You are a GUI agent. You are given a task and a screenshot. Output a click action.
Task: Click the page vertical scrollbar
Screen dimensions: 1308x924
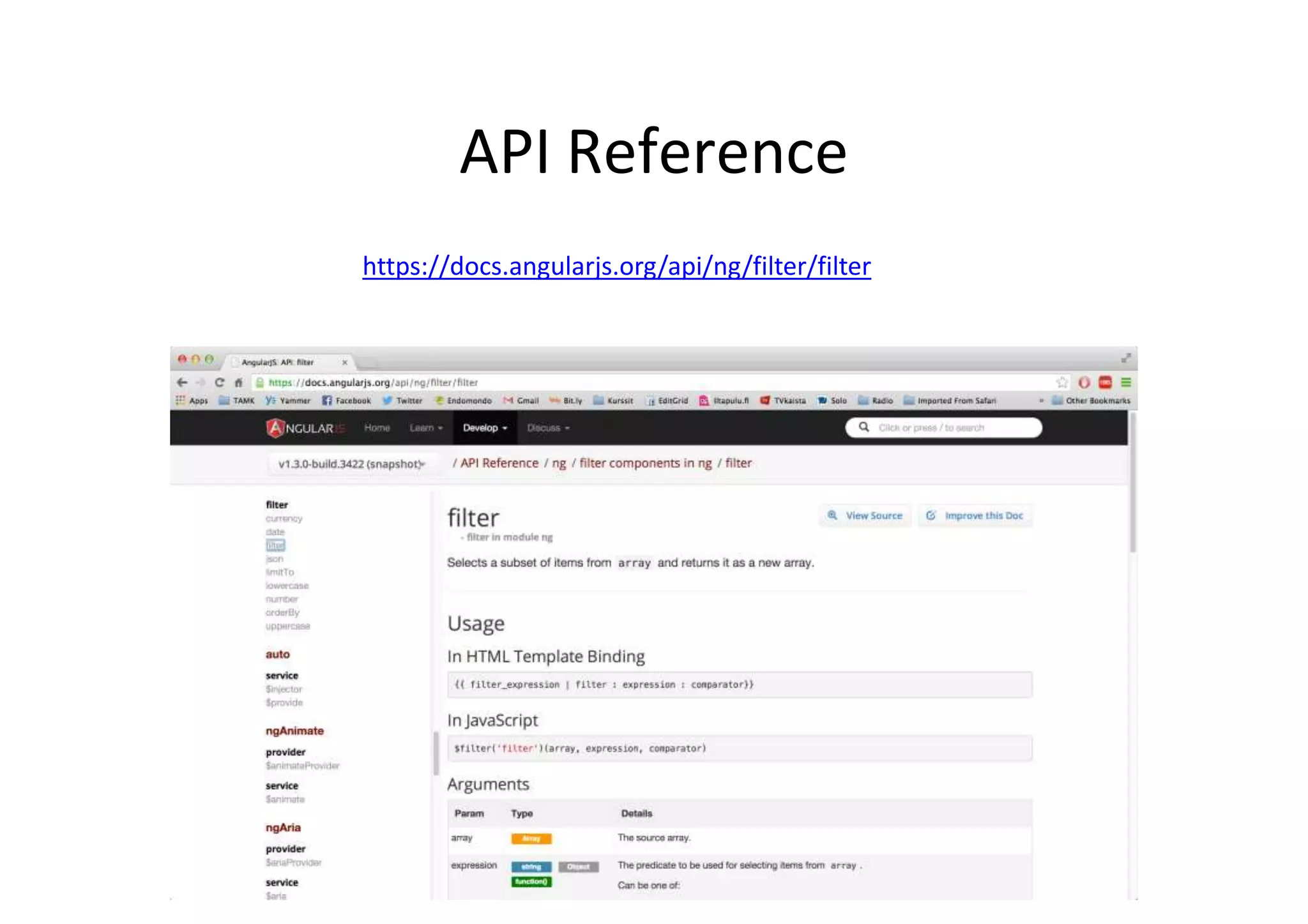tap(1133, 483)
